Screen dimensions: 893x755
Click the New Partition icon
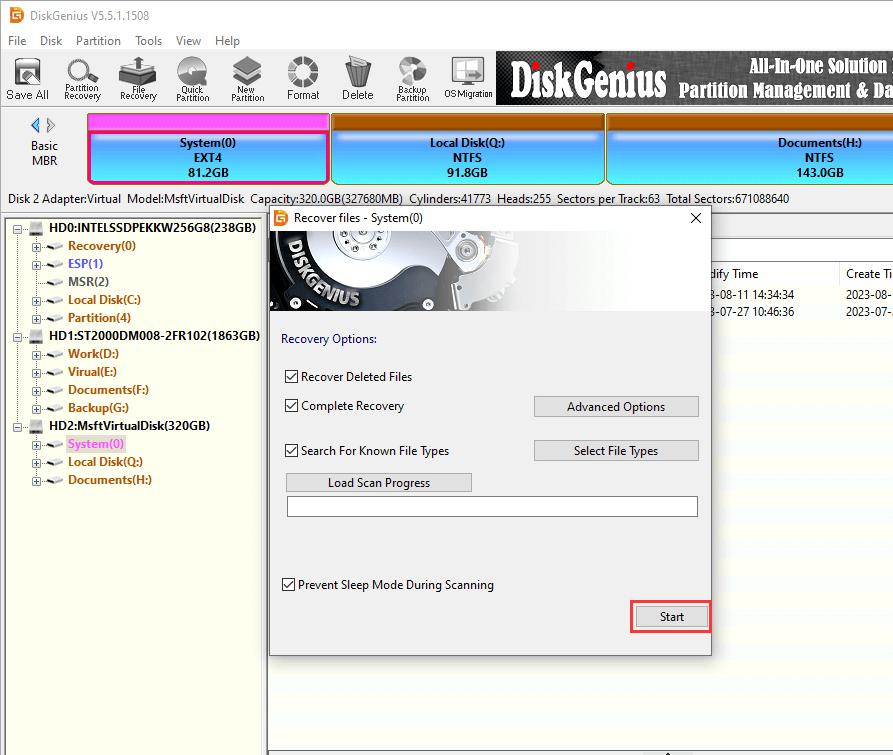(247, 79)
